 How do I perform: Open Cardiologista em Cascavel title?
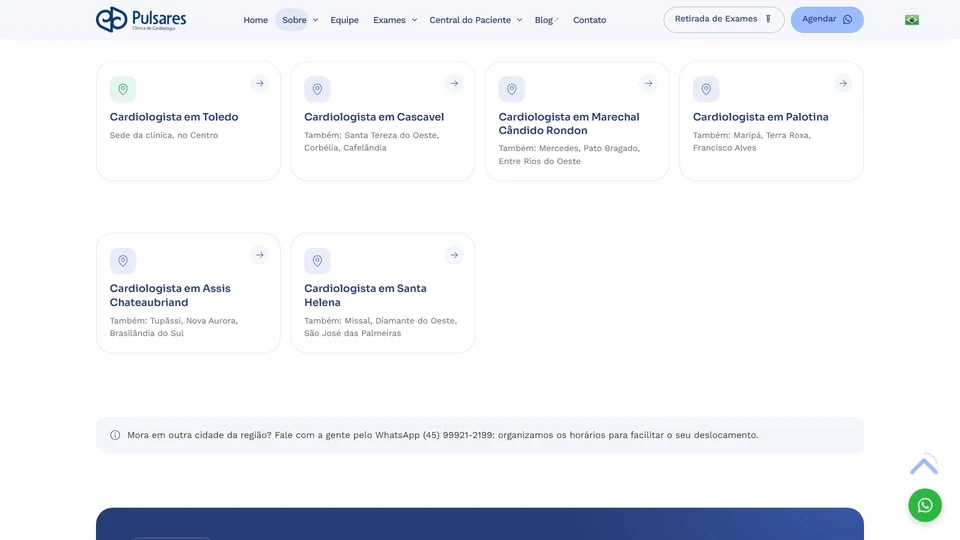374,117
